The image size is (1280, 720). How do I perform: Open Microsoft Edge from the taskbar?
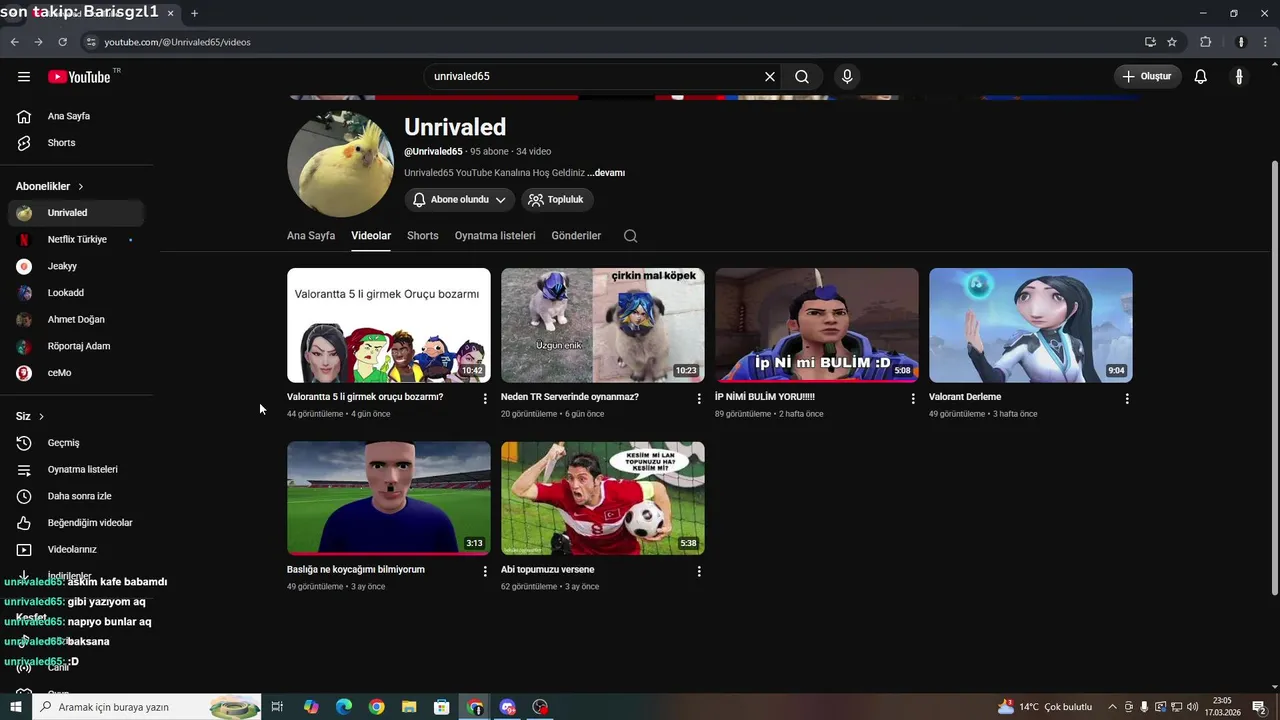point(343,707)
